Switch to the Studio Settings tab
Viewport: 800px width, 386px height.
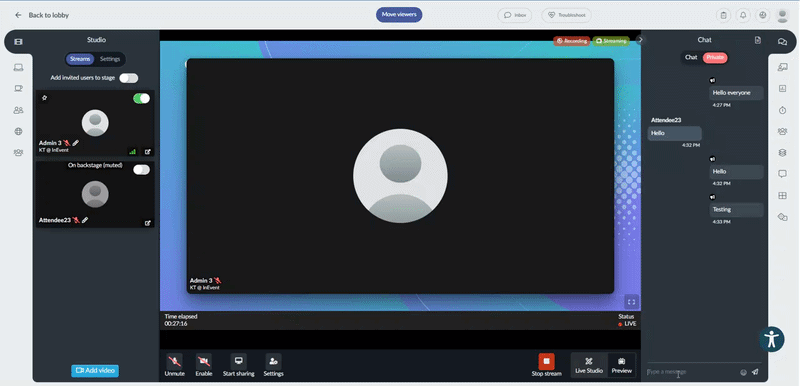[110, 59]
